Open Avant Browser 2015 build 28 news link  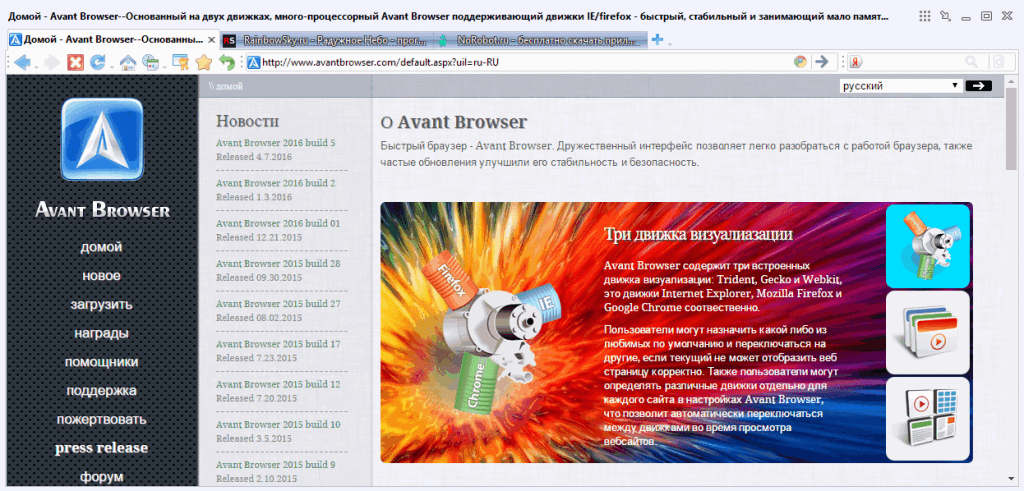tap(278, 264)
